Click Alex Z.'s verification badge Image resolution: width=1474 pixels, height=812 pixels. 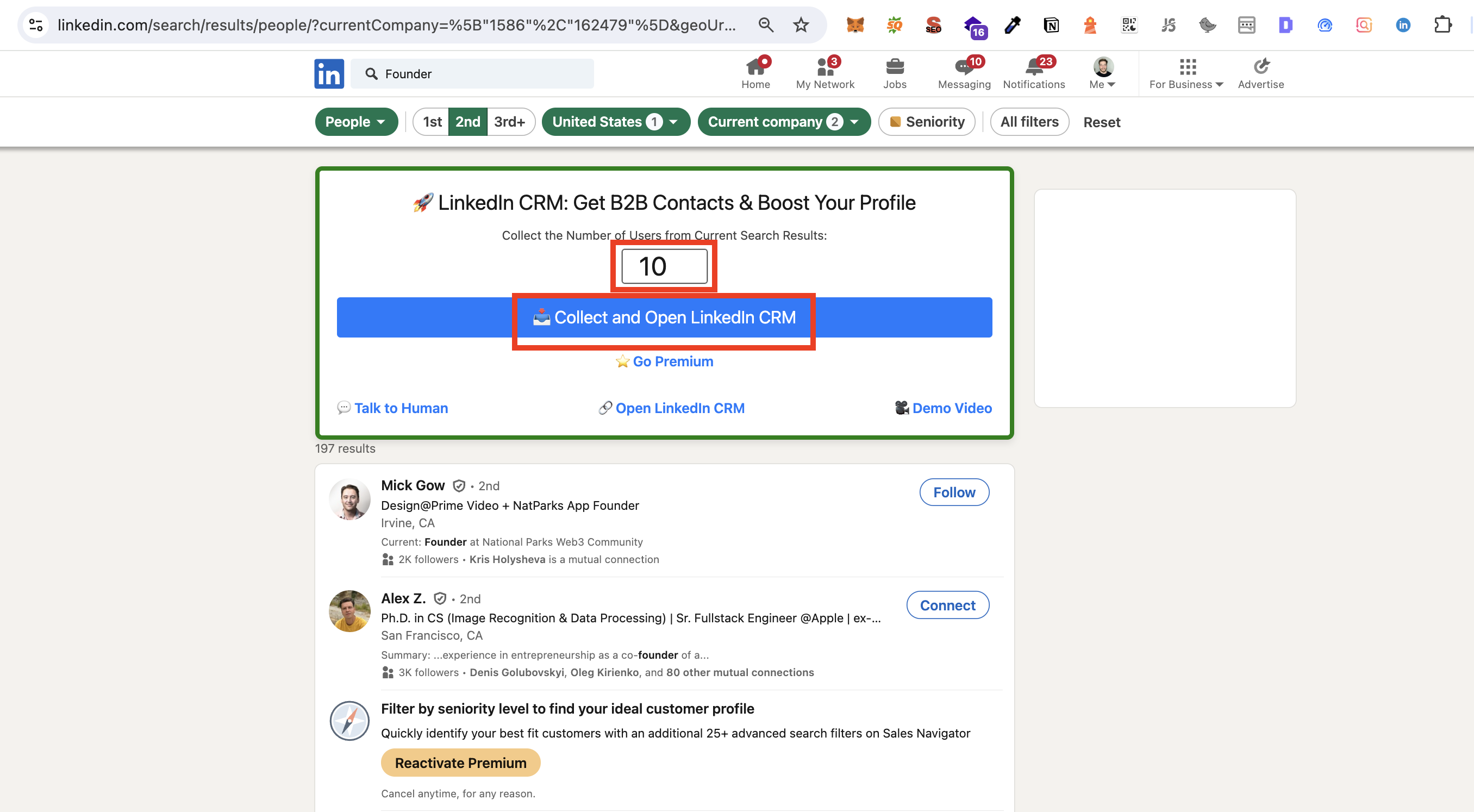[440, 598]
